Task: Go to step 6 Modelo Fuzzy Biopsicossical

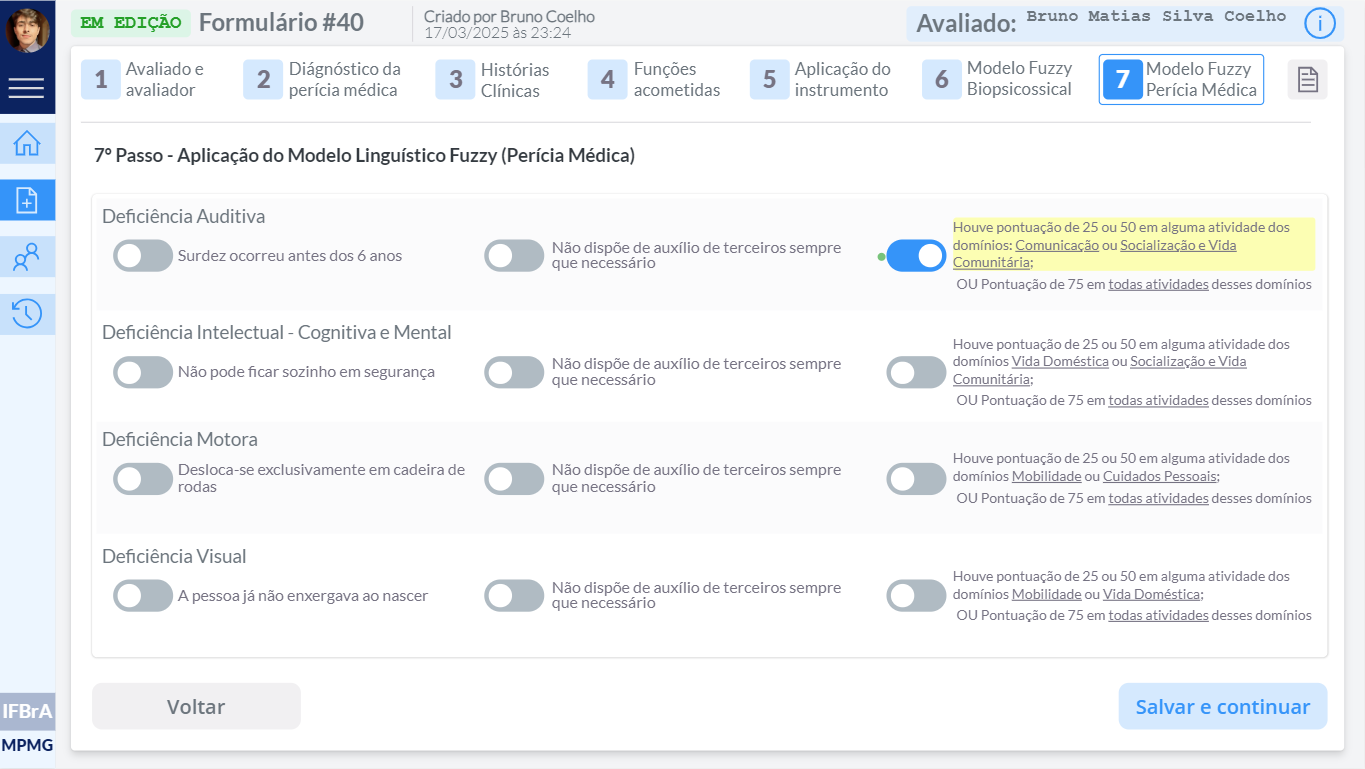Action: pos(999,79)
